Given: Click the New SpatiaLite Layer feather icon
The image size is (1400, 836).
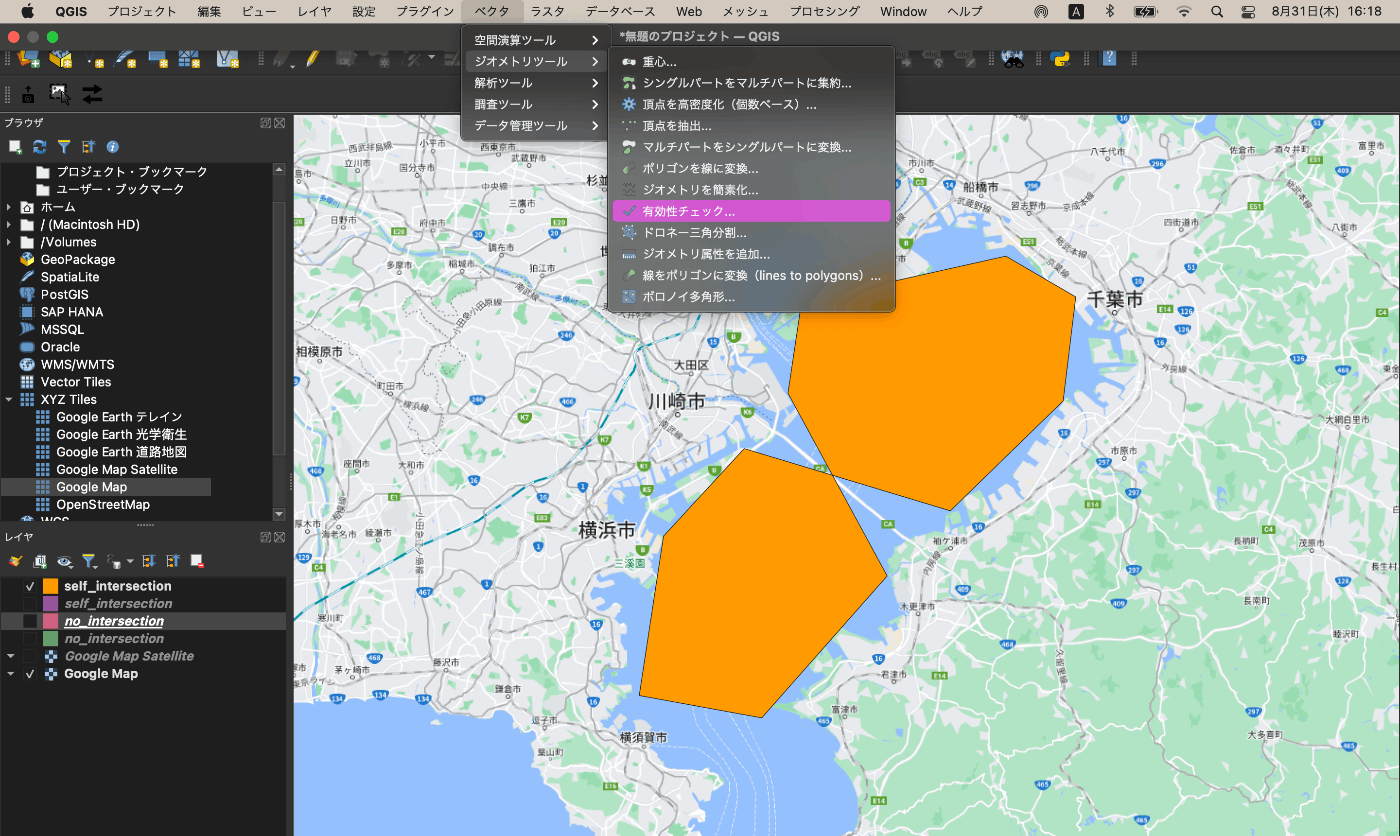Looking at the screenshot, I should click(x=125, y=58).
